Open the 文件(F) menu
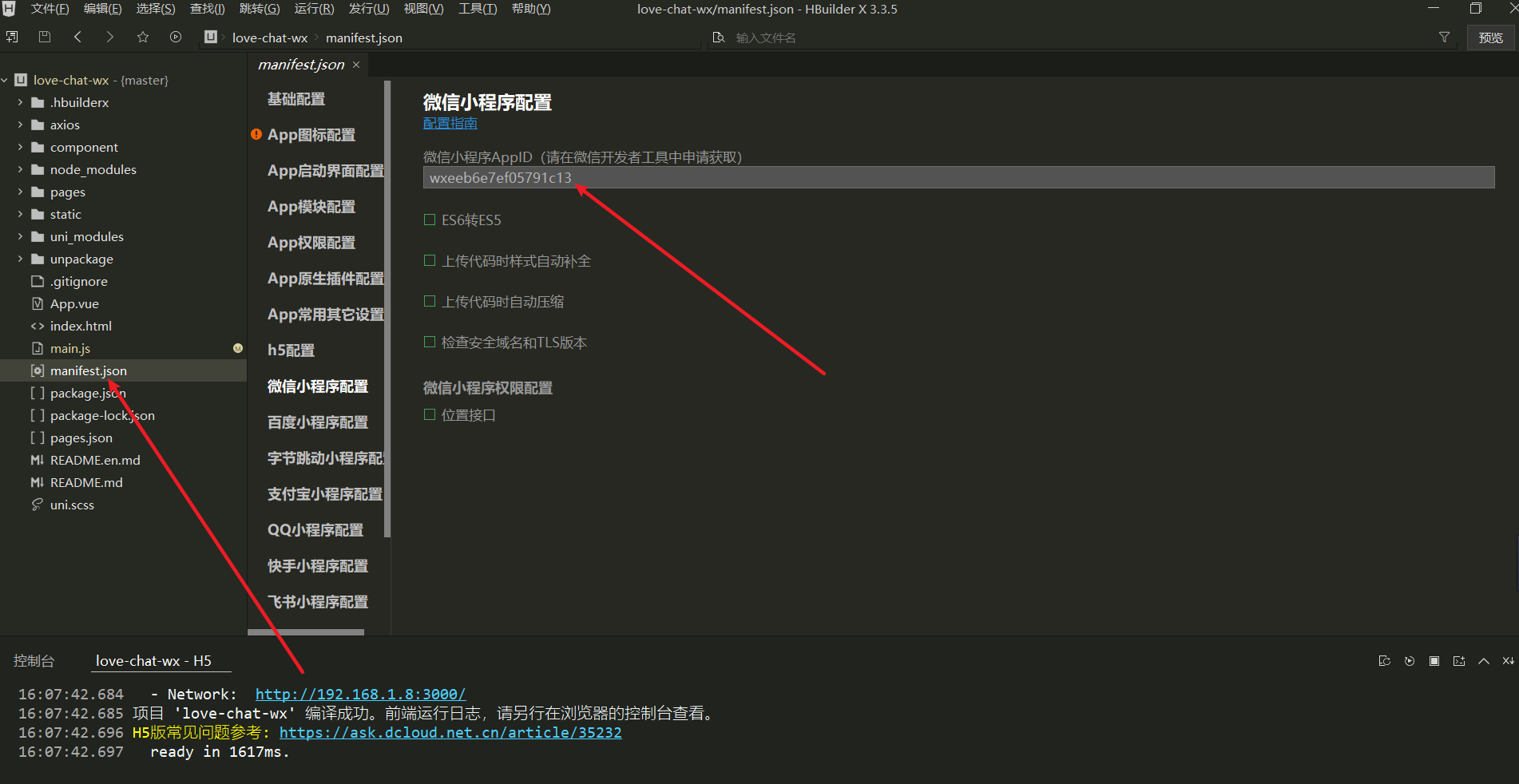The width and height of the screenshot is (1519, 784). coord(50,9)
